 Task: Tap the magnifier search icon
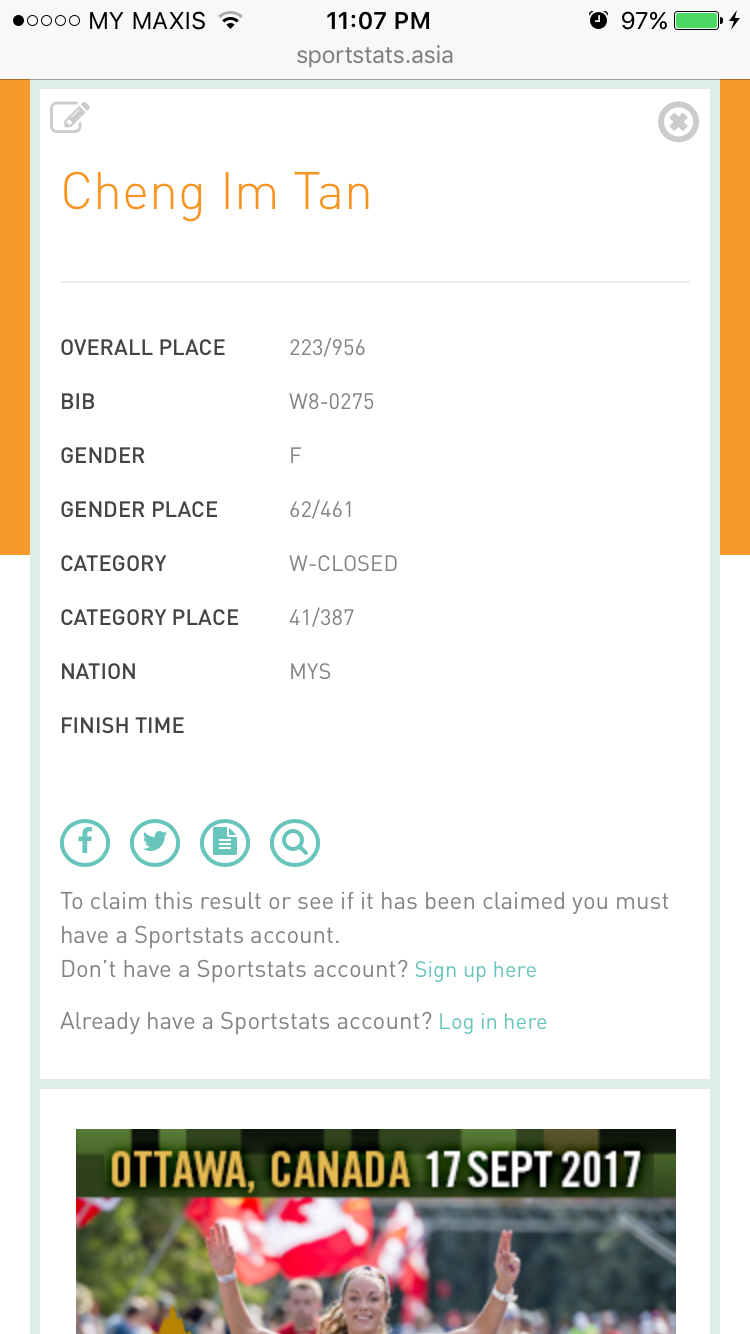pos(295,843)
